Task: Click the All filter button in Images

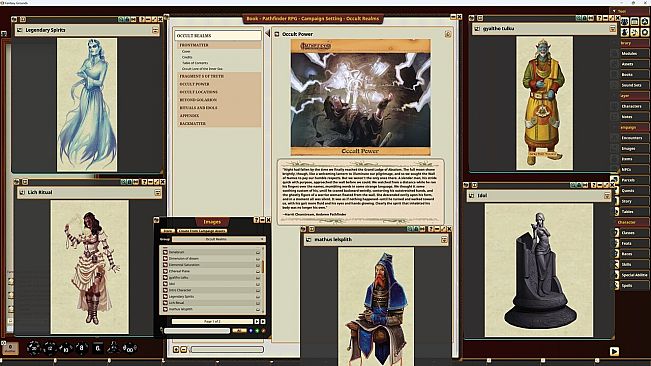Action: (239, 331)
